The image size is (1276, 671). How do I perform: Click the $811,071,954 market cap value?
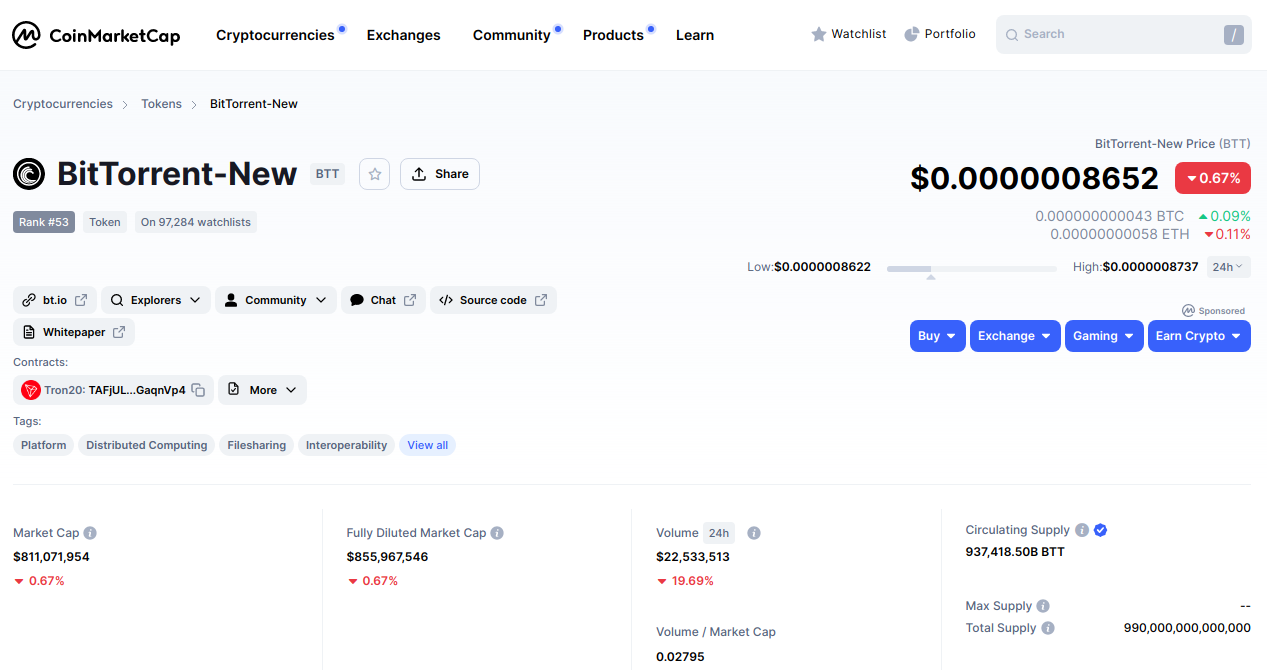point(51,557)
